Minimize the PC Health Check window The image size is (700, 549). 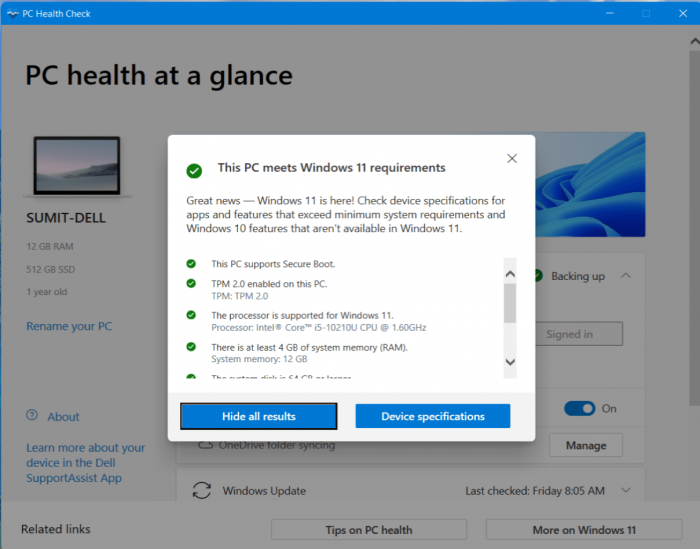tap(610, 13)
